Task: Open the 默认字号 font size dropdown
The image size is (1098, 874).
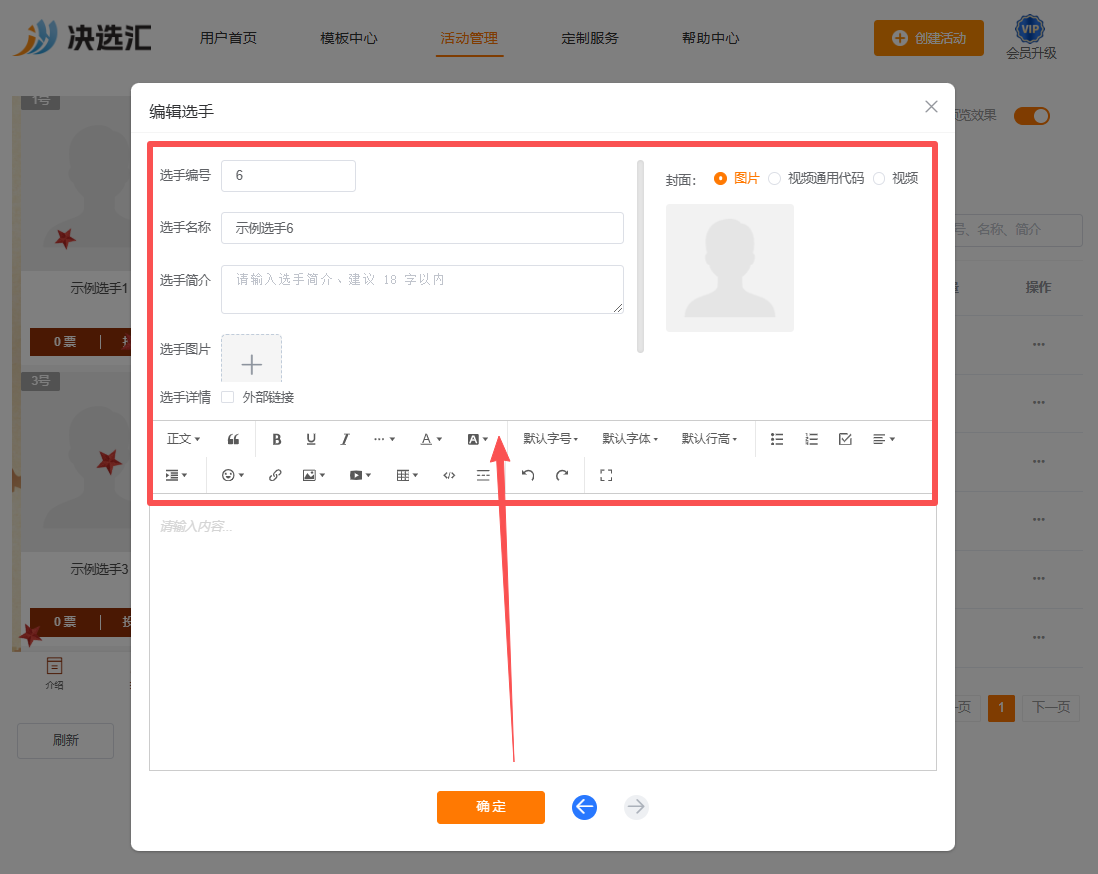Action: click(550, 439)
